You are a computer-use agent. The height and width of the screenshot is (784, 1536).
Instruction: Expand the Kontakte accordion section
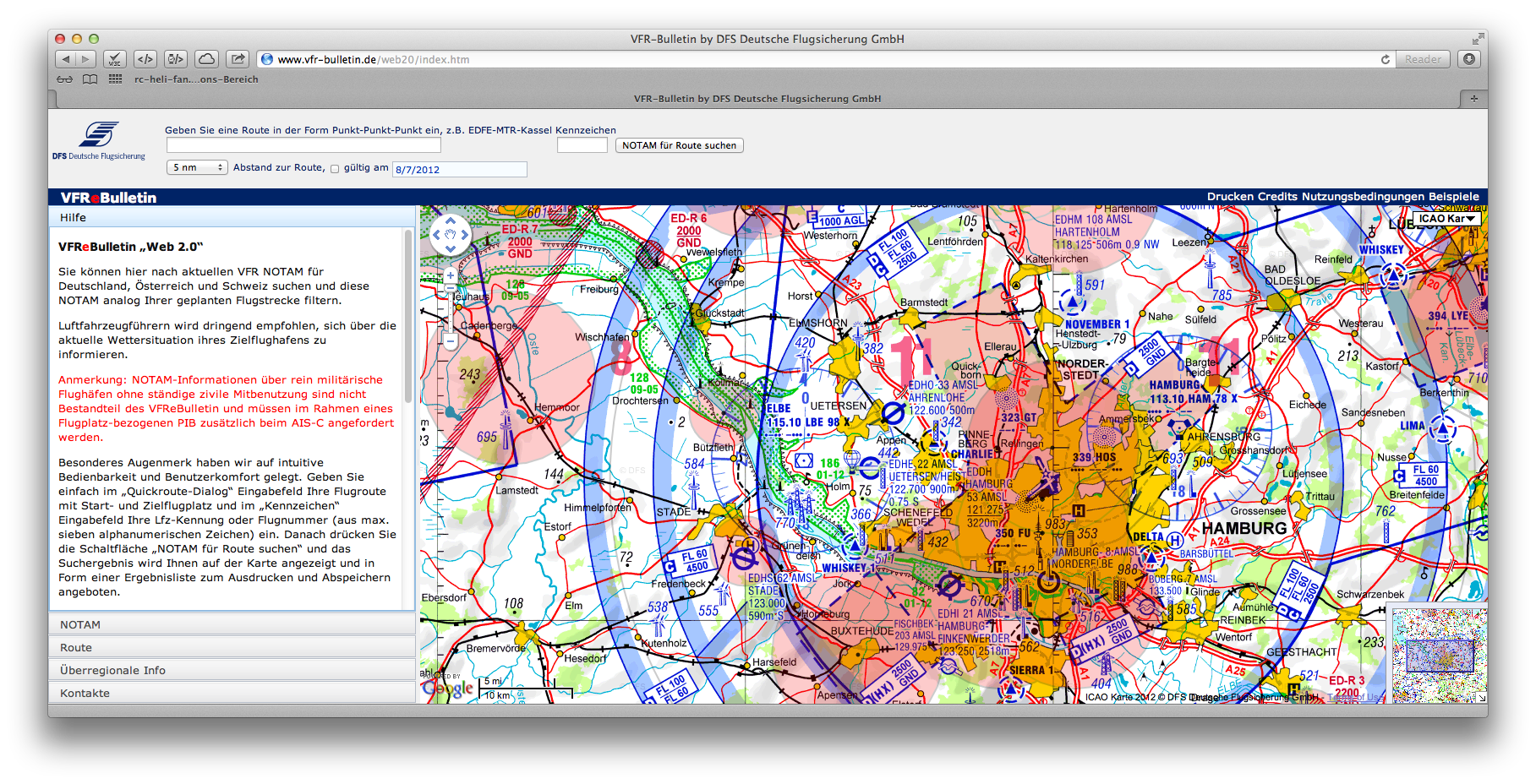click(232, 693)
